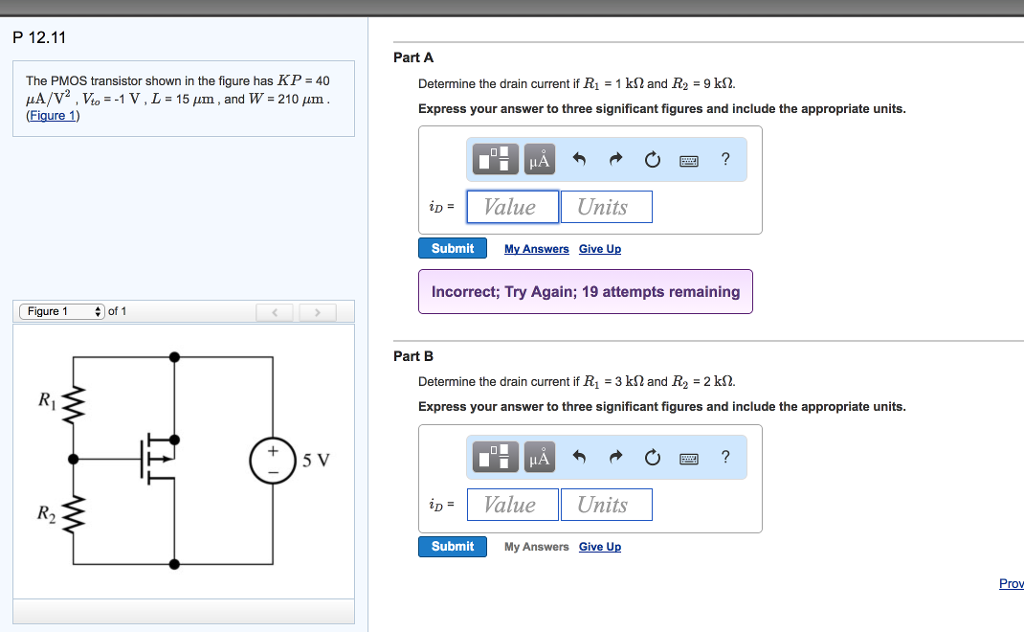Open the Figure 1 selector dropdown
The width and height of the screenshot is (1024, 632).
(x=61, y=311)
